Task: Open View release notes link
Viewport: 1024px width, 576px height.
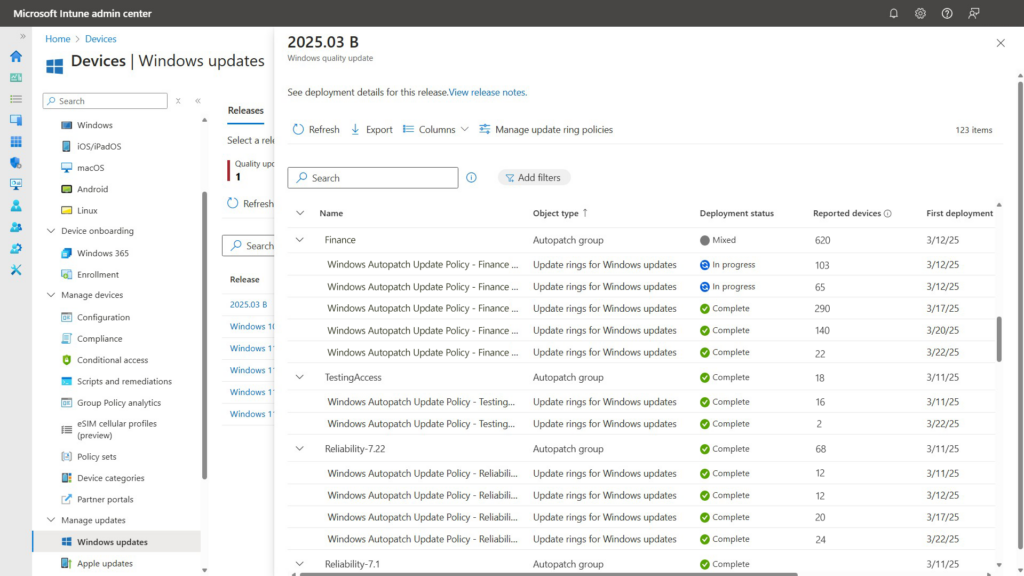Action: pos(488,92)
